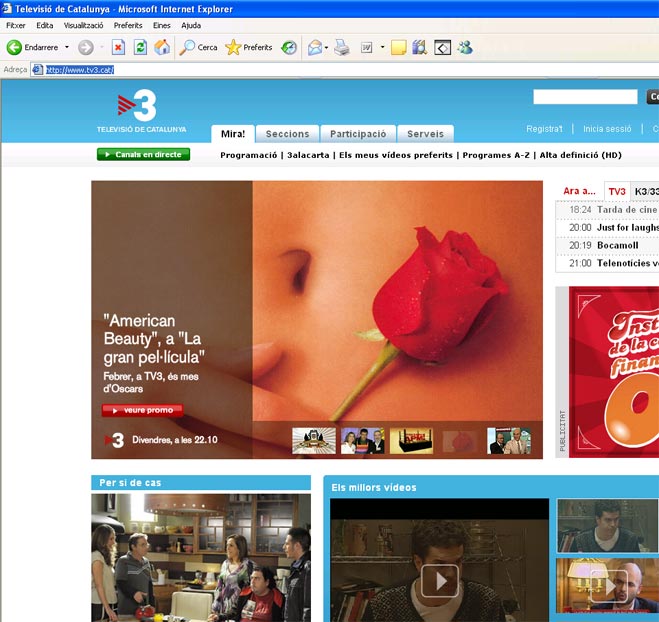Select the two men carousel thumbnail
Viewport: 659px width, 622px height.
coord(509,441)
